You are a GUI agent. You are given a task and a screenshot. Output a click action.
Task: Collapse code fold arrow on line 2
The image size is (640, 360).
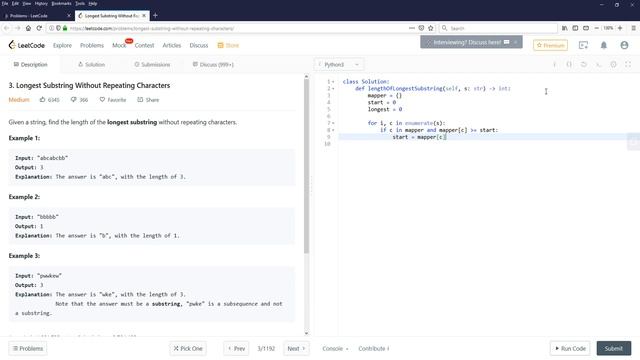tap(333, 89)
